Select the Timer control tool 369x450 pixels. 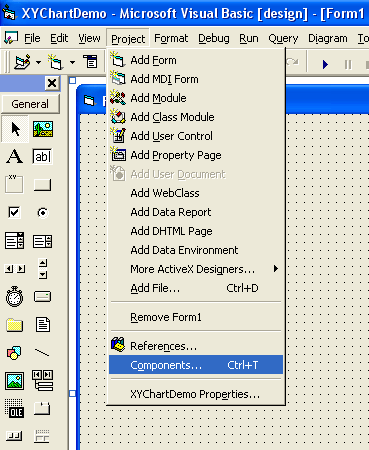[x=15, y=296]
